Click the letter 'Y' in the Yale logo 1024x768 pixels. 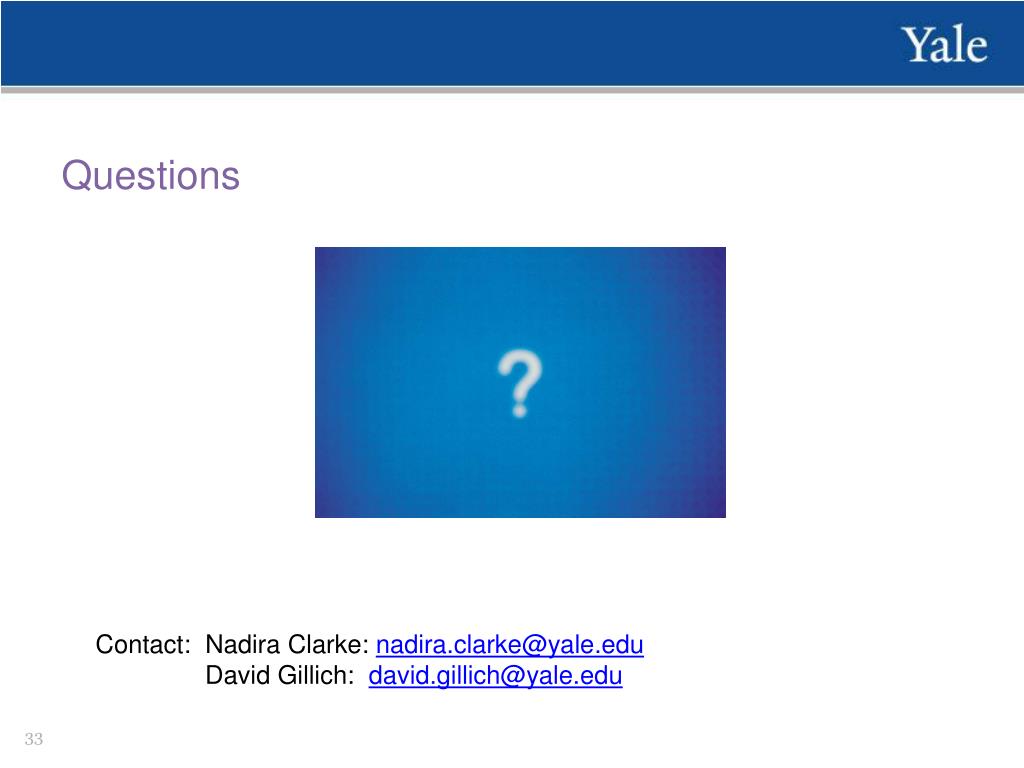[x=915, y=45]
